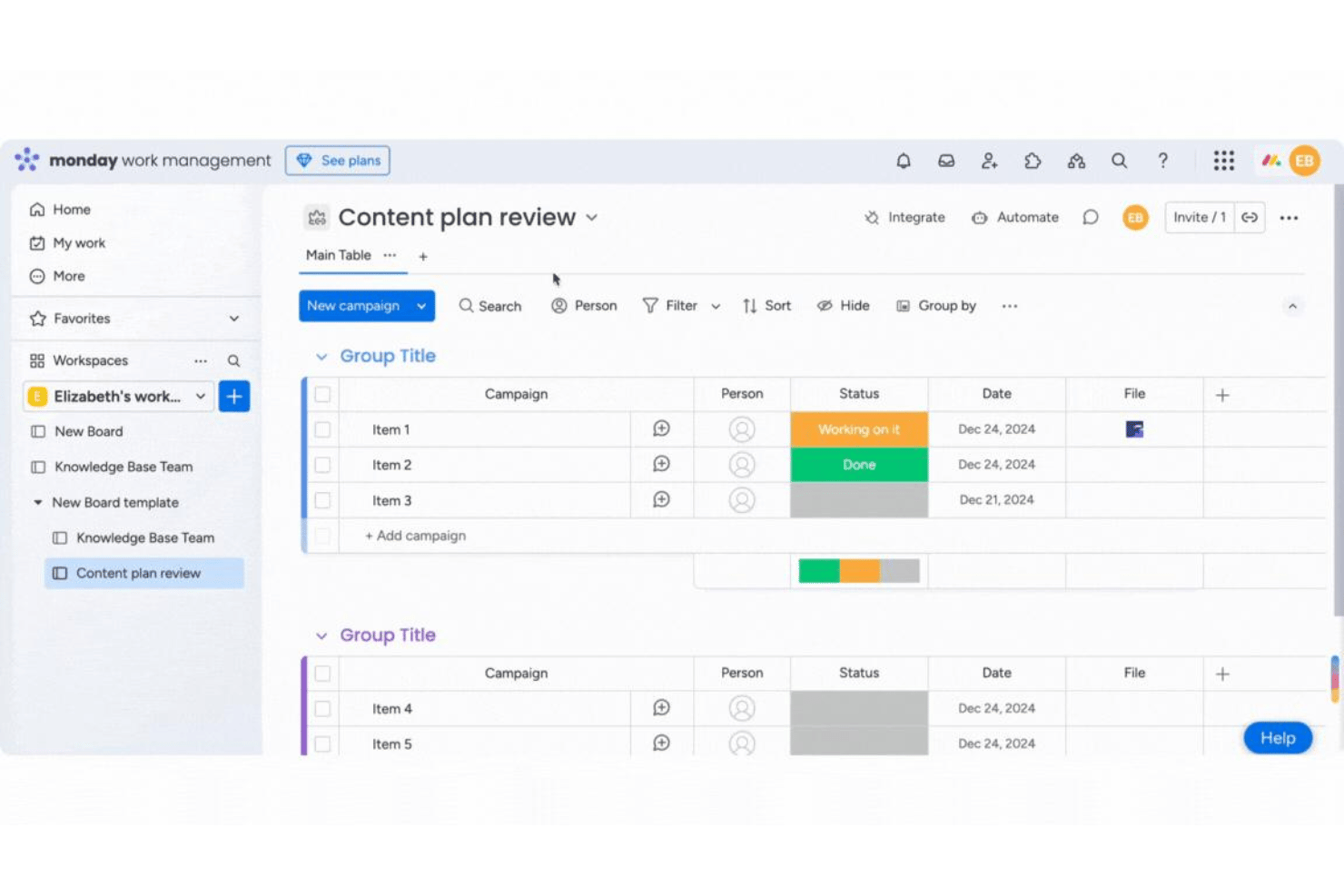
Task: Open the New Board sidebar item
Action: (77, 431)
